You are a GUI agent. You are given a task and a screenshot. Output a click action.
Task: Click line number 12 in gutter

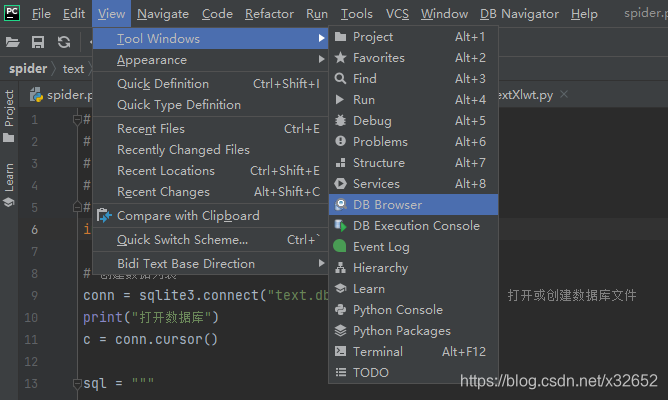coord(31,362)
